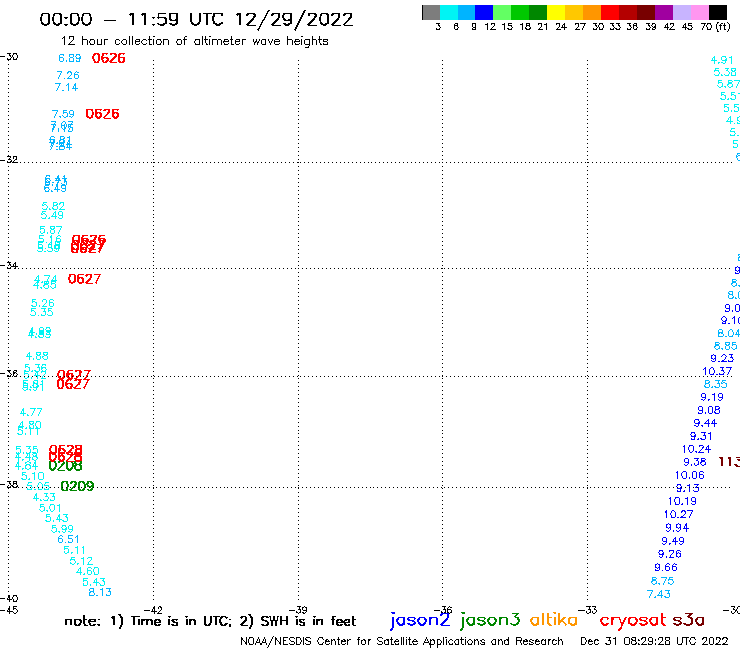The height and width of the screenshot is (650, 740).
Task: Click the wave height value 5.82
Action: pos(53,206)
